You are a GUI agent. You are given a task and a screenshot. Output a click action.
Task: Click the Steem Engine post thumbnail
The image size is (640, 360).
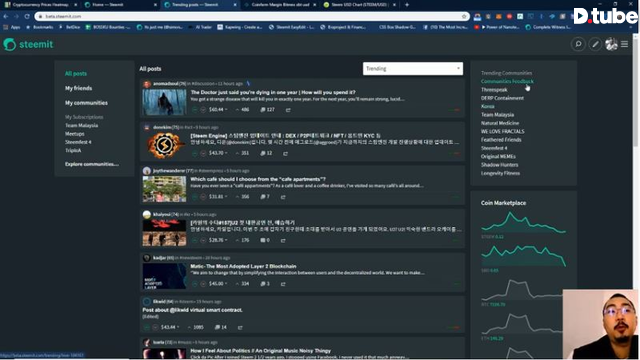tap(164, 146)
